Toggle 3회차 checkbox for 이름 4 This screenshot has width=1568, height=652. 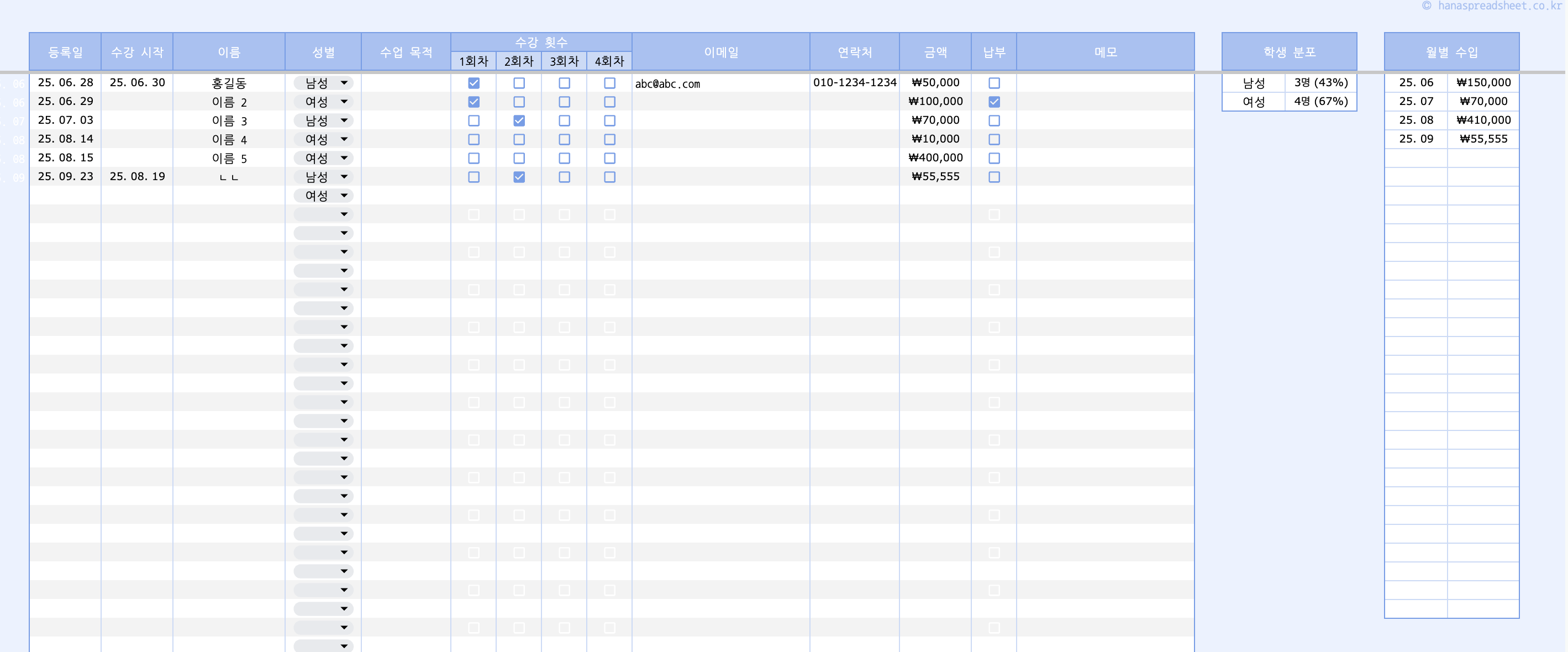(564, 139)
